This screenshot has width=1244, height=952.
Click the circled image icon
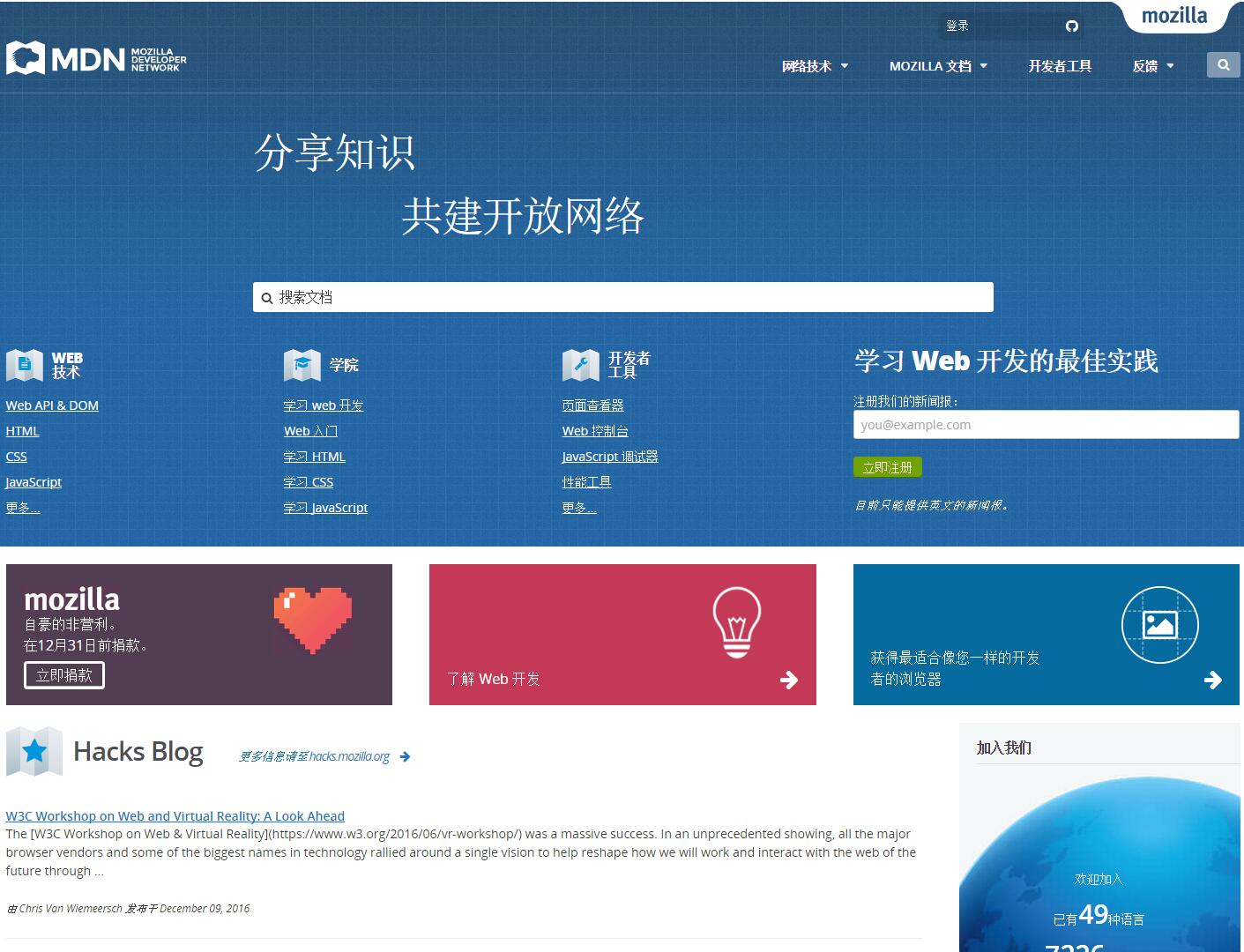click(x=1159, y=625)
